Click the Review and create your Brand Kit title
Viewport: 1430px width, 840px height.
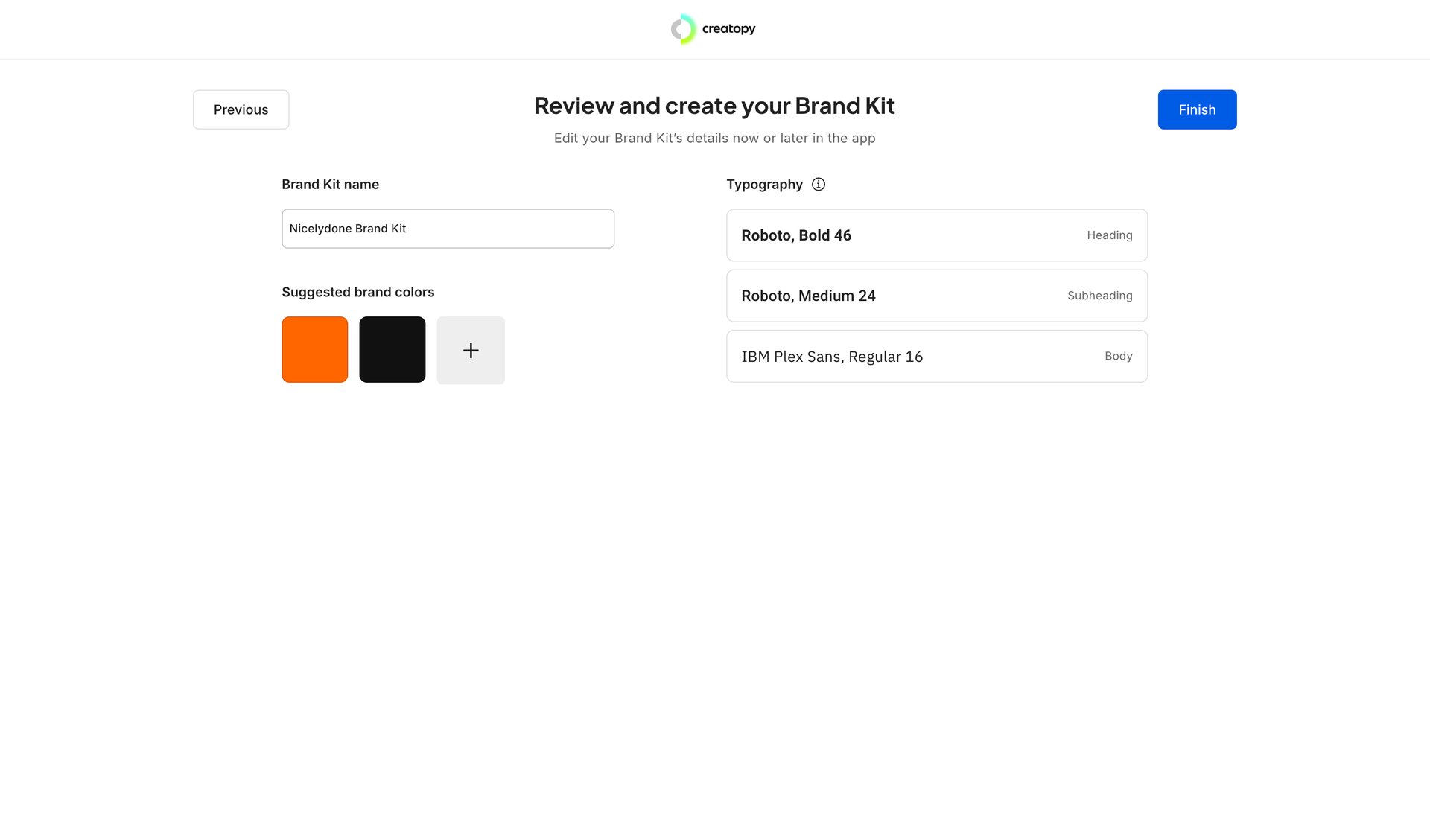coord(714,105)
